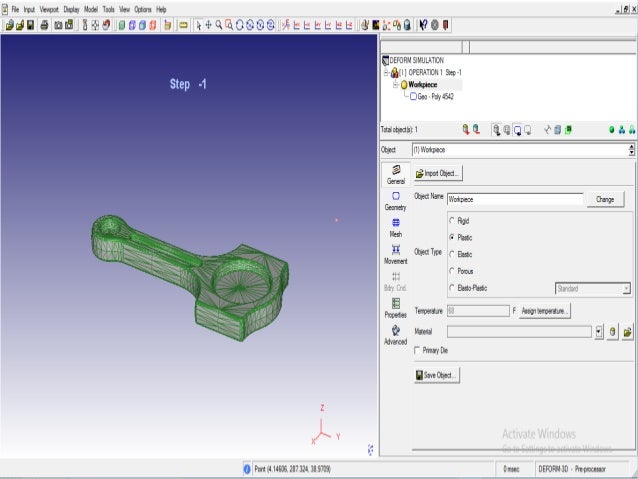
Task: Click the Assign temperature button
Action: (x=544, y=311)
